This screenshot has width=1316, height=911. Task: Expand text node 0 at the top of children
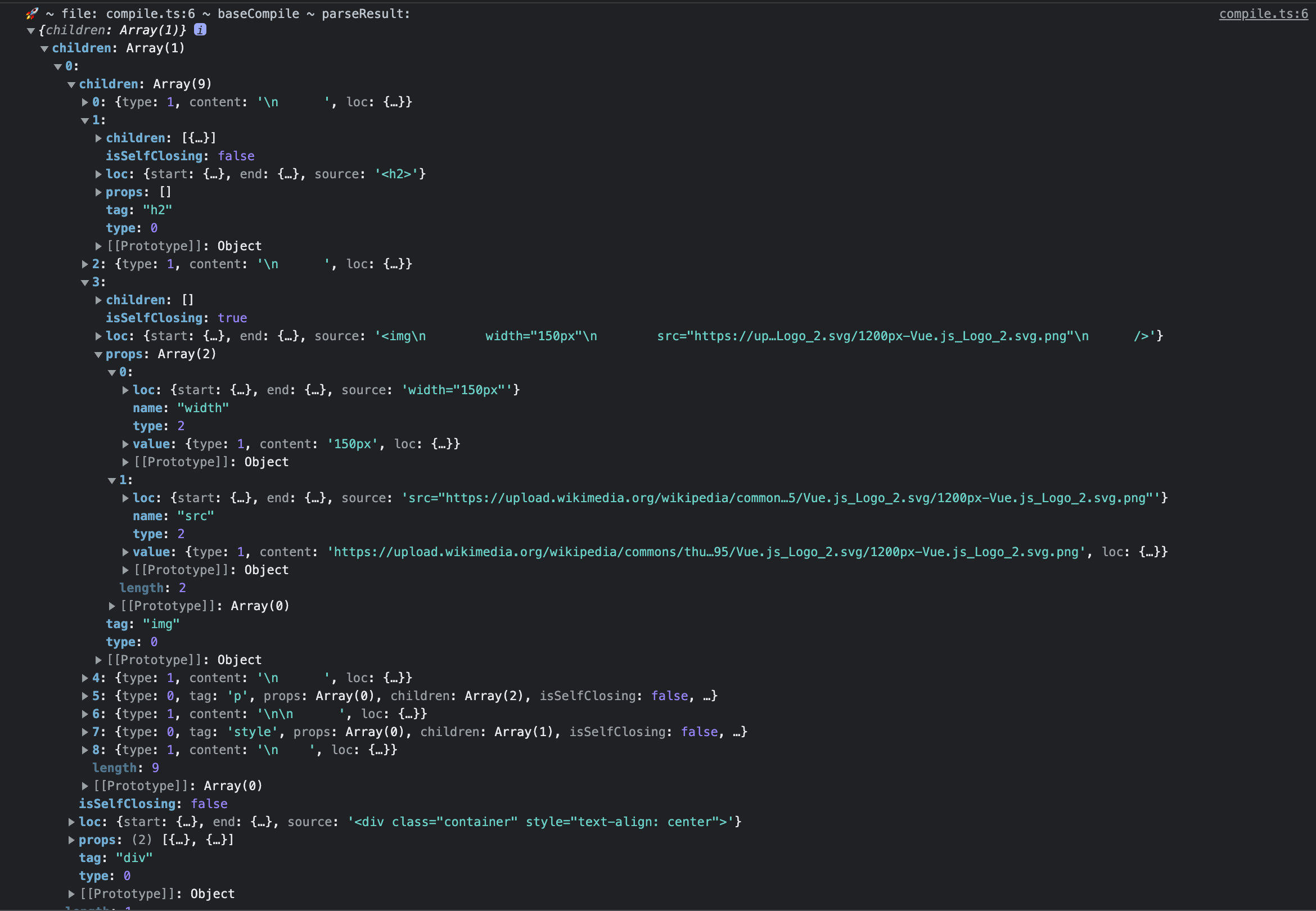84,102
